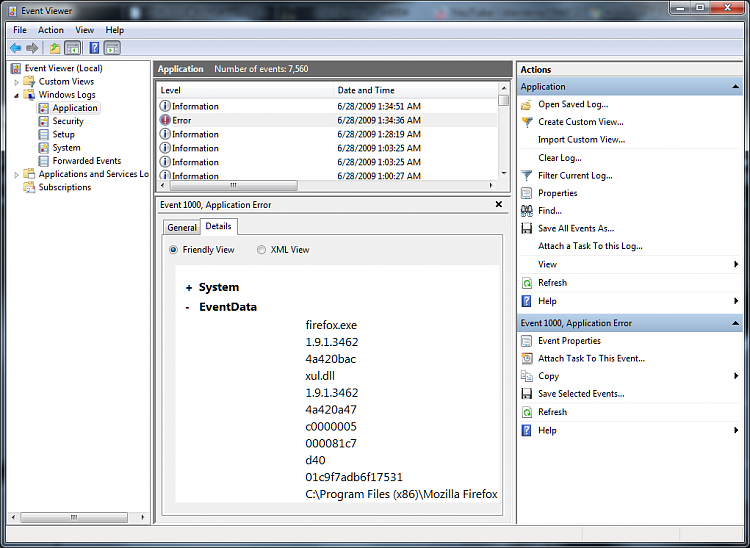Click the Back arrow toolbar icon
750x548 pixels.
[x=15, y=48]
